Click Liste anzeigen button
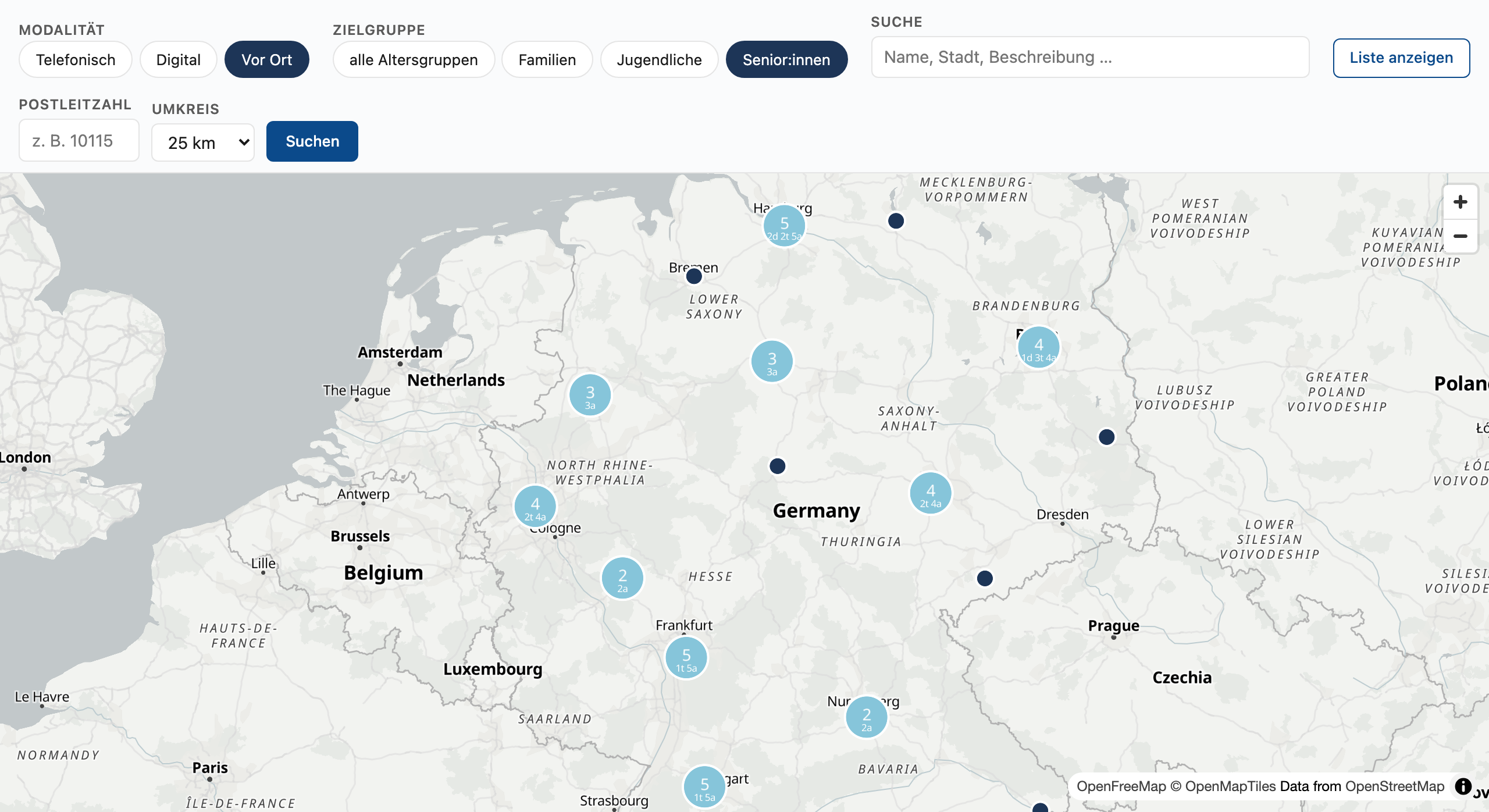 coord(1401,58)
